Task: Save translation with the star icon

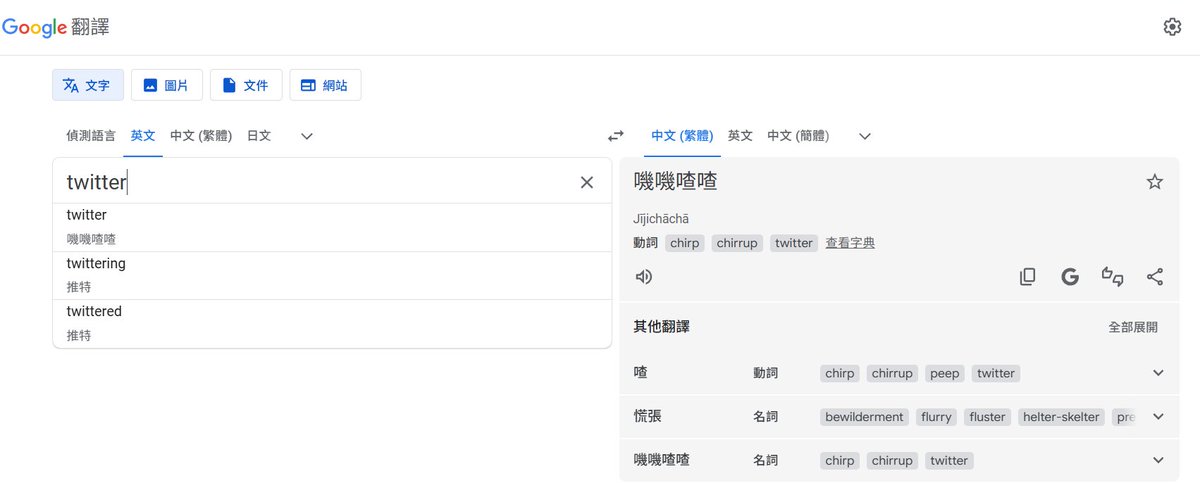Action: [x=1155, y=182]
